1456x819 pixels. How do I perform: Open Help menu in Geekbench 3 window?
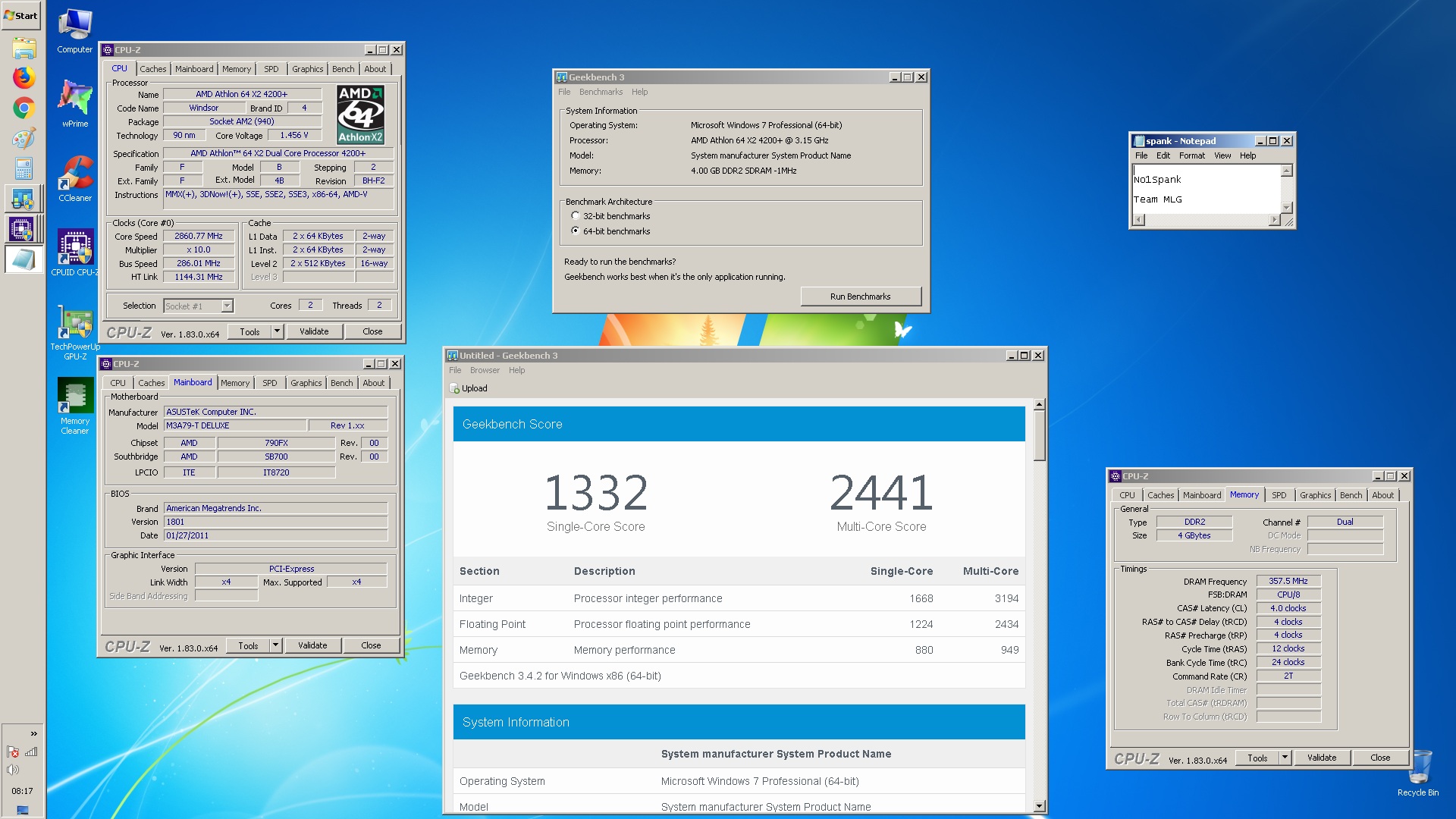[639, 92]
